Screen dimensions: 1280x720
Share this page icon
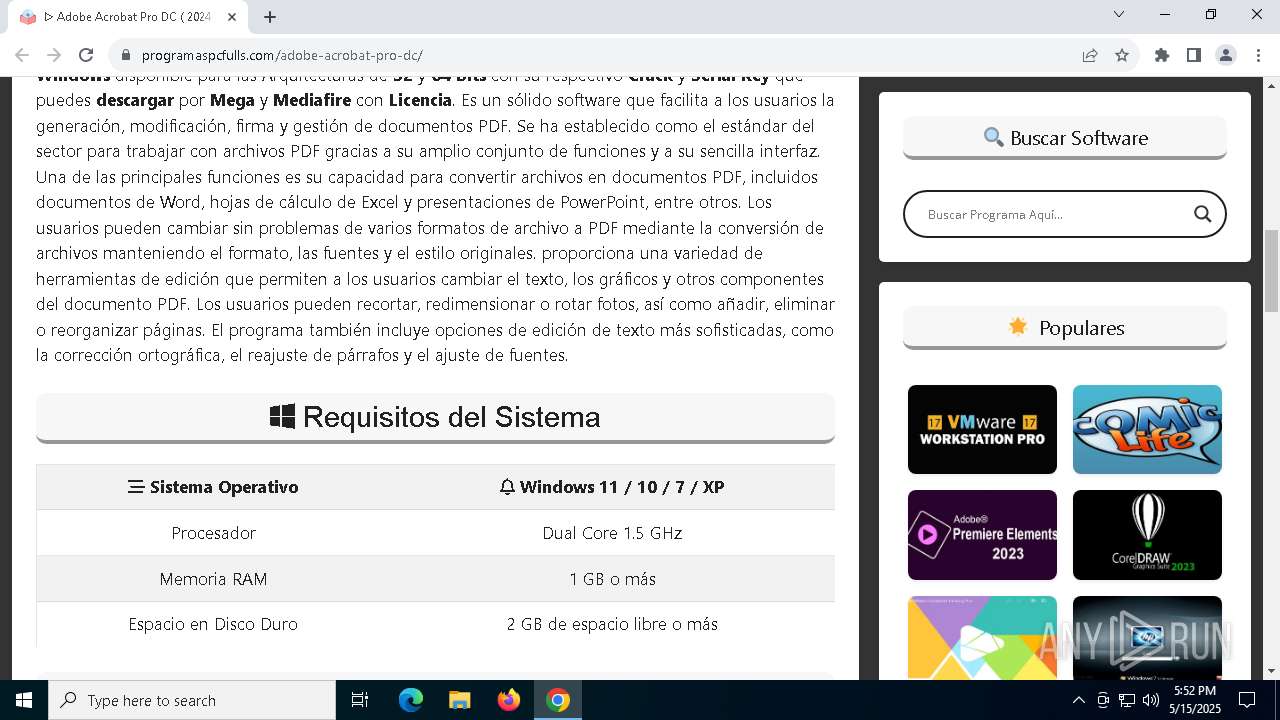point(1090,55)
